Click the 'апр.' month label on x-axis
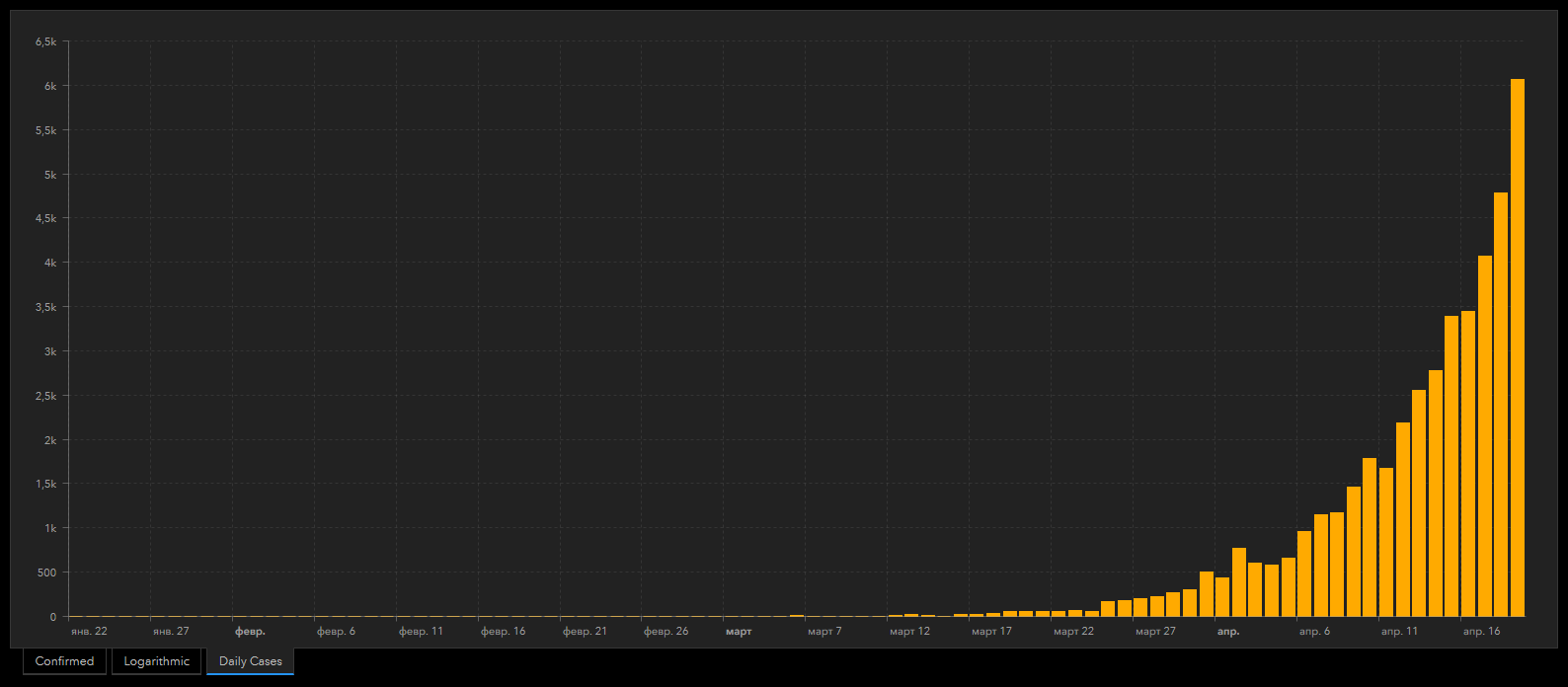 coord(1227,631)
